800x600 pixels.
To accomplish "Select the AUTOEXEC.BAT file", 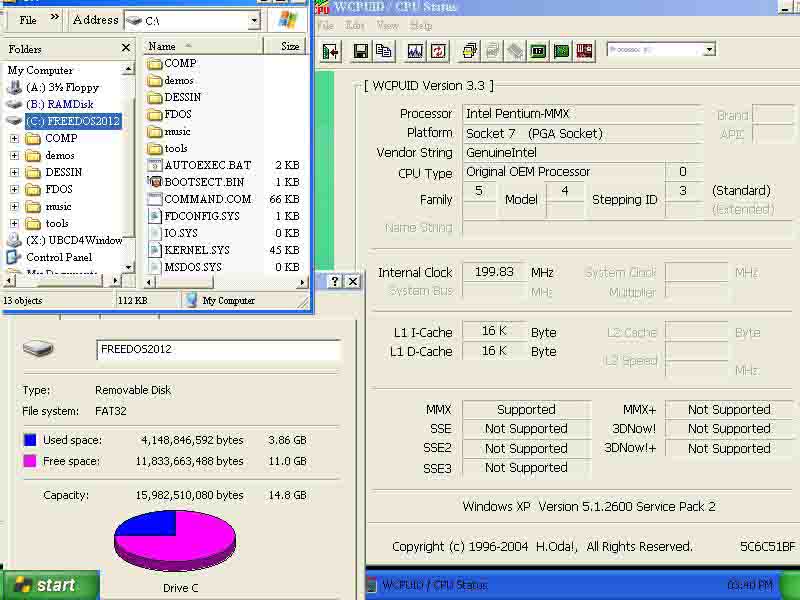I will [199, 165].
